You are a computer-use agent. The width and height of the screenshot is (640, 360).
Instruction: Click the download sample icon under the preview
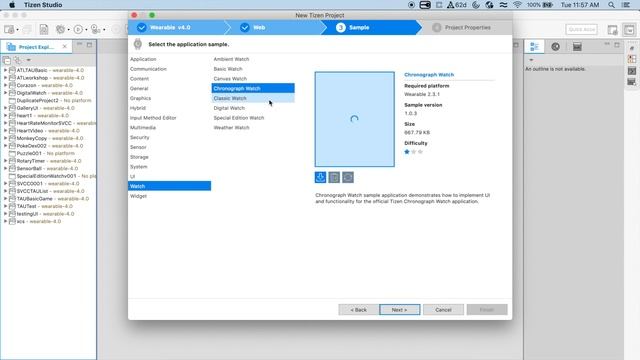coord(320,177)
